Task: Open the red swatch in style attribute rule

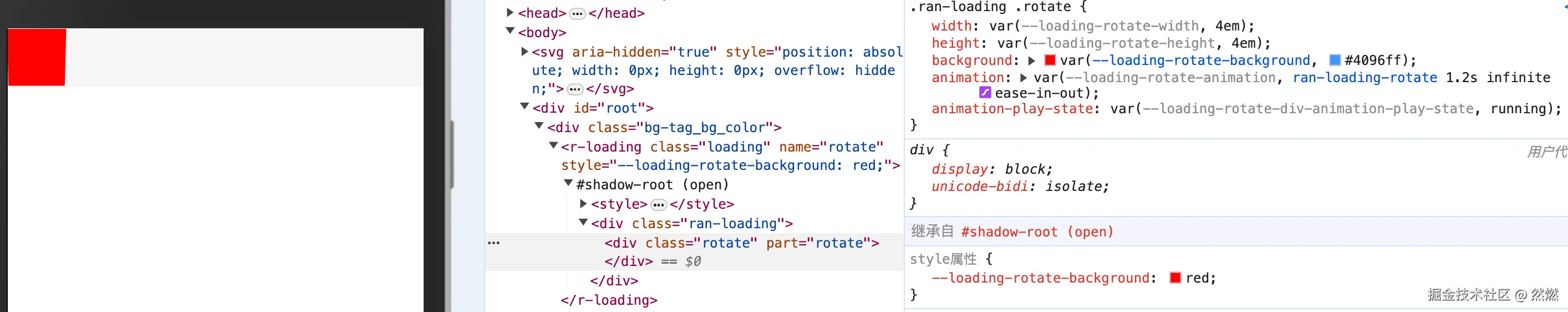Action: tap(1175, 277)
